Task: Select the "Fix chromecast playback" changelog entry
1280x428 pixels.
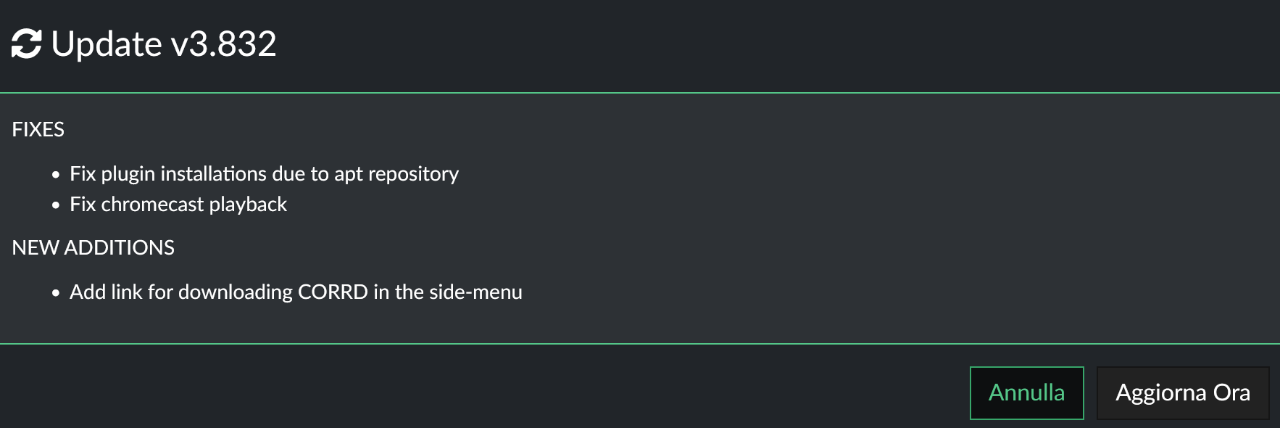Action: (x=178, y=205)
